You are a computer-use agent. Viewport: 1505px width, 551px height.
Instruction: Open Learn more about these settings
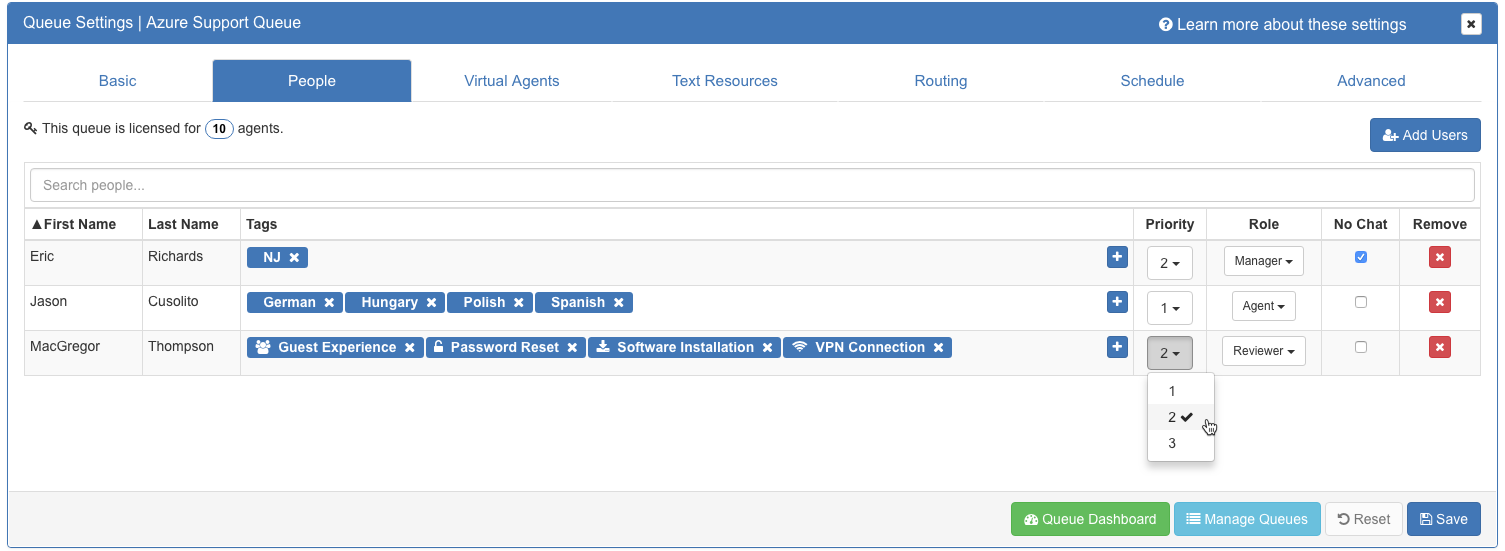1282,24
